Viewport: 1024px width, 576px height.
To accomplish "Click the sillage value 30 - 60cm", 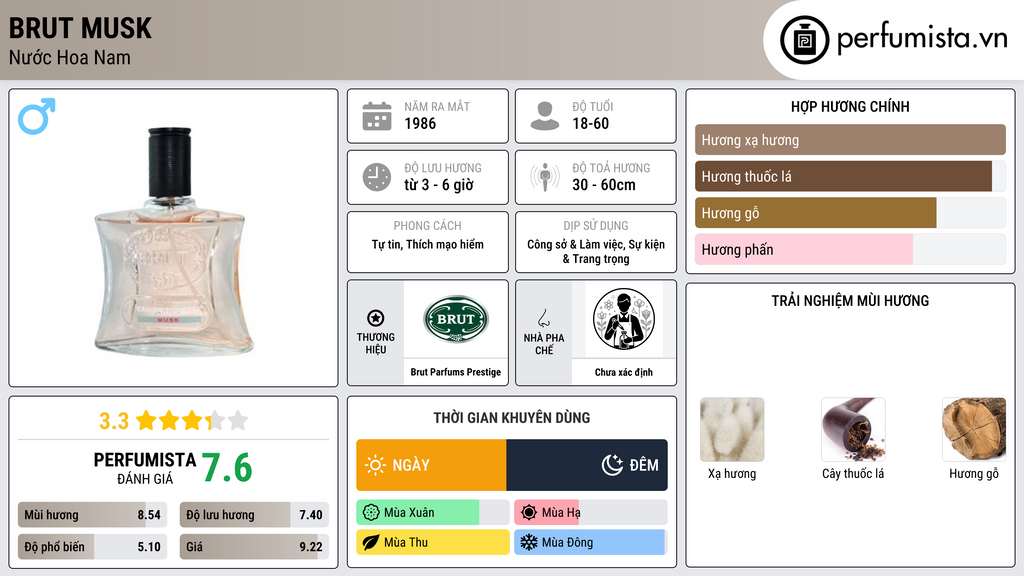I will click(604, 185).
